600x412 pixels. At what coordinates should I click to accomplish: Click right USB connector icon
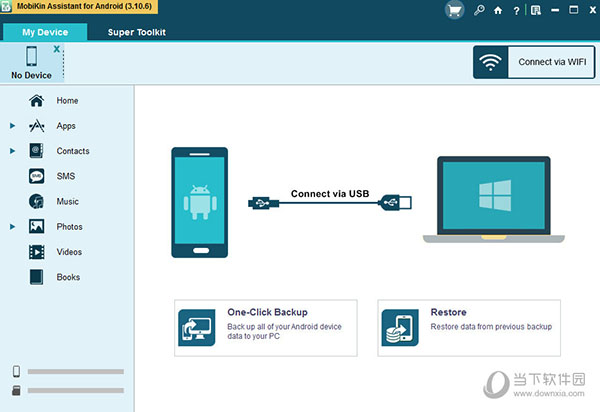pyautogui.click(x=395, y=202)
